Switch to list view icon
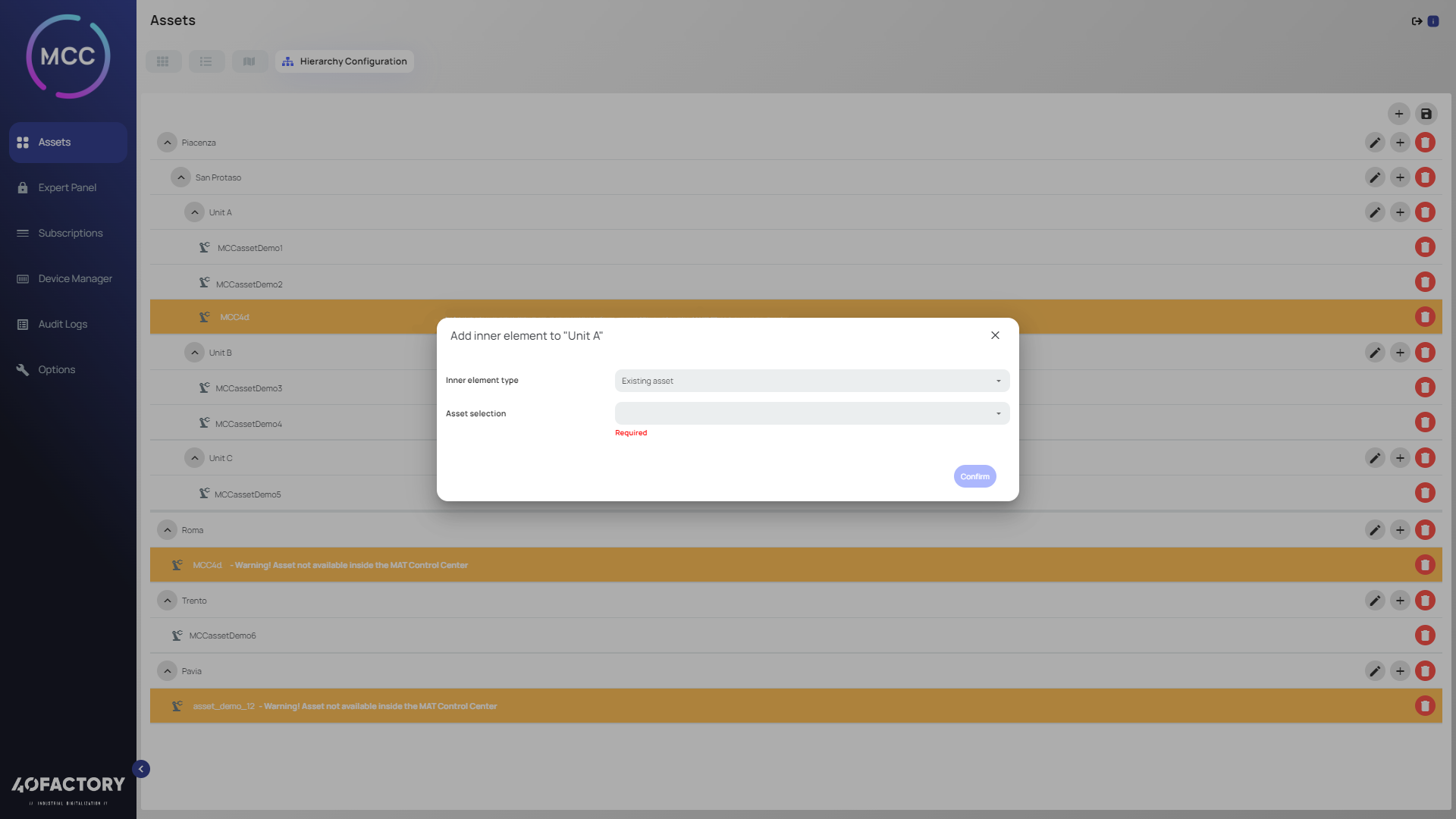The height and width of the screenshot is (819, 1456). (x=206, y=61)
